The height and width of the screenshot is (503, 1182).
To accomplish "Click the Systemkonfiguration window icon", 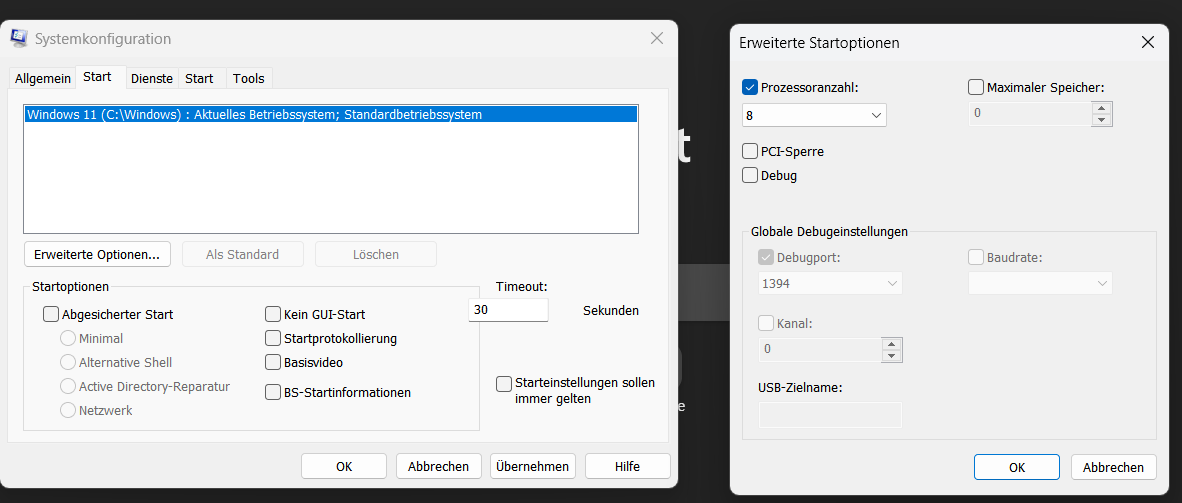I will click(19, 38).
